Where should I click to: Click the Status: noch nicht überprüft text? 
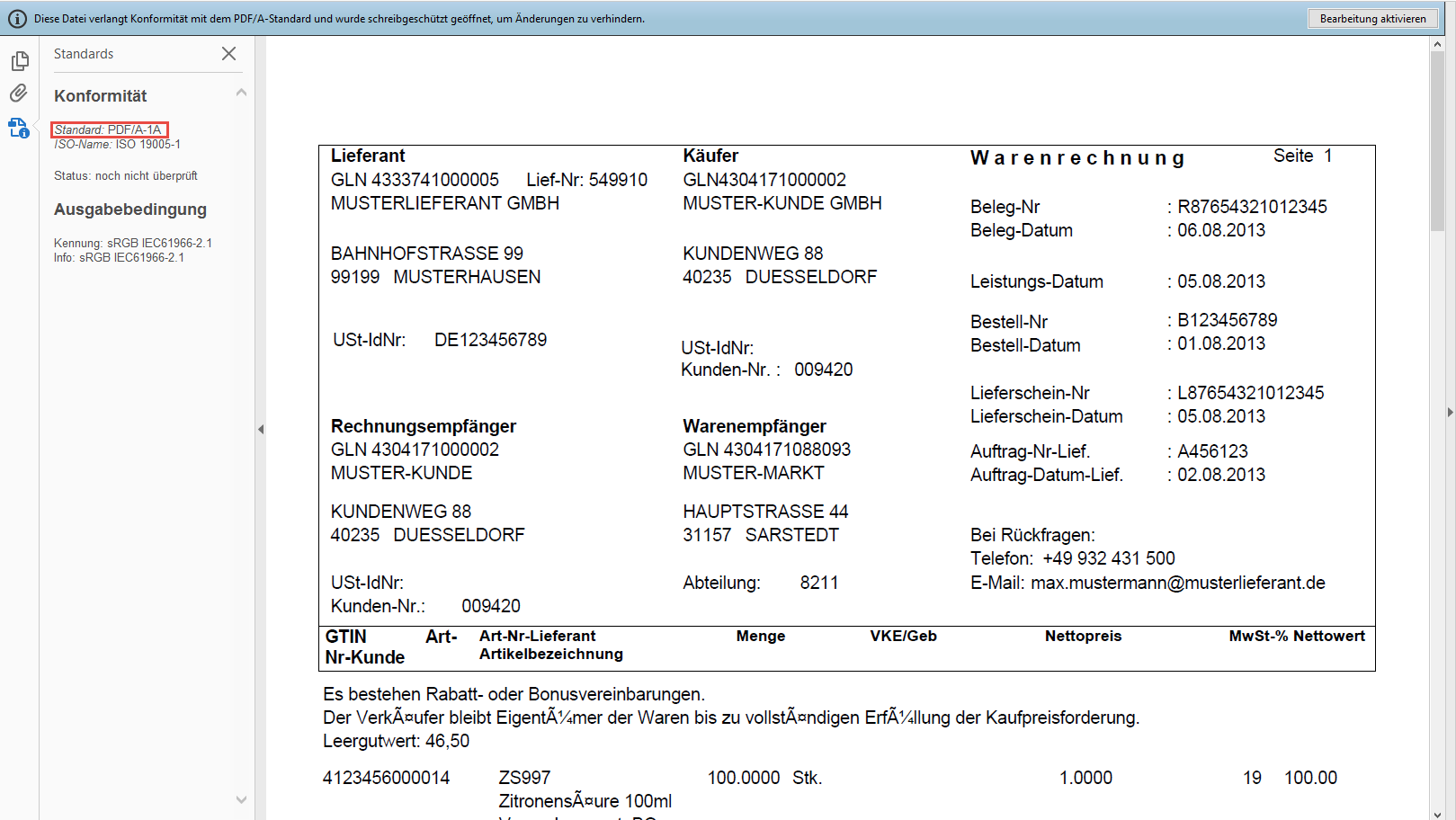pyautogui.click(x=125, y=176)
